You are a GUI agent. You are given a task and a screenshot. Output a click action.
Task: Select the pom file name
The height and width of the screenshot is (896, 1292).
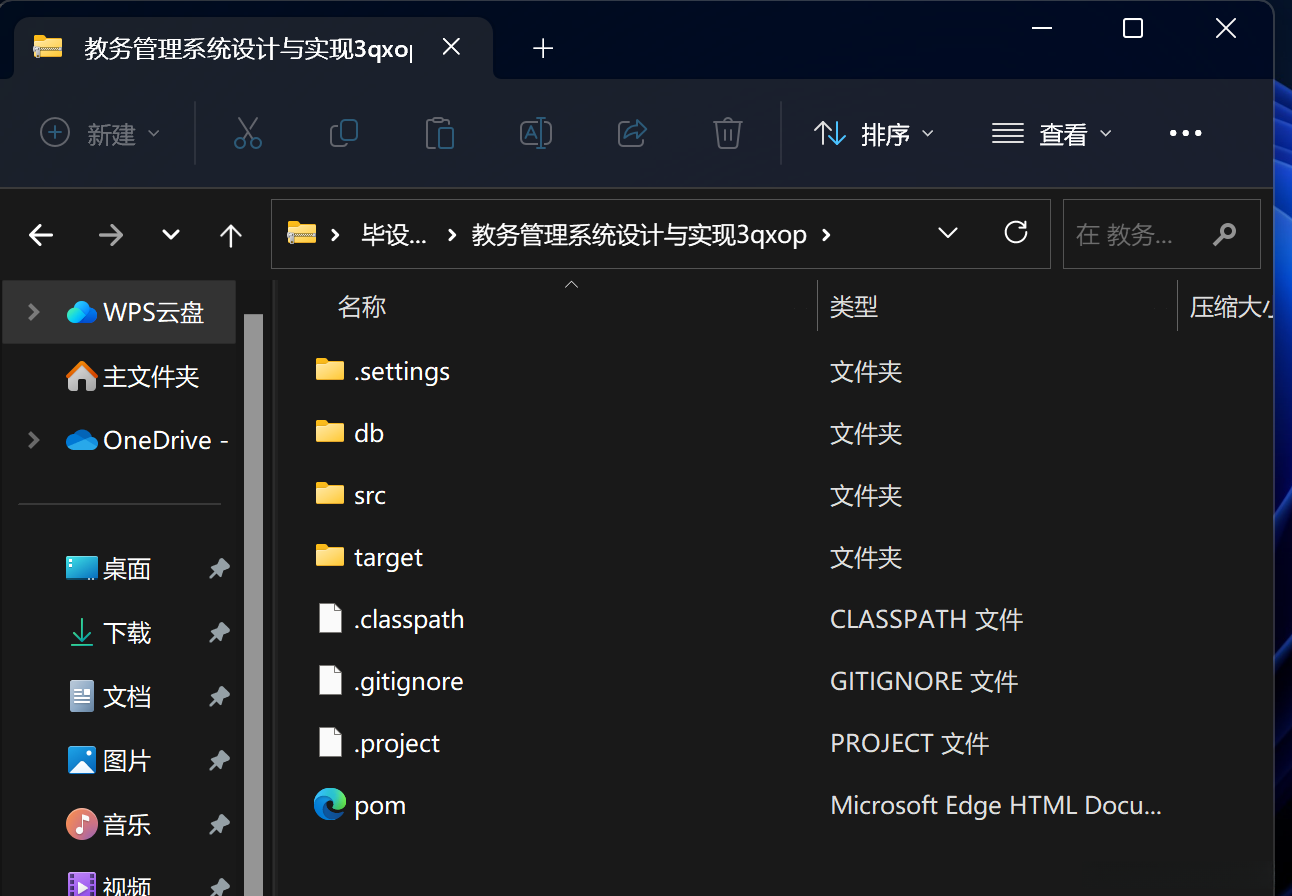pos(380,805)
